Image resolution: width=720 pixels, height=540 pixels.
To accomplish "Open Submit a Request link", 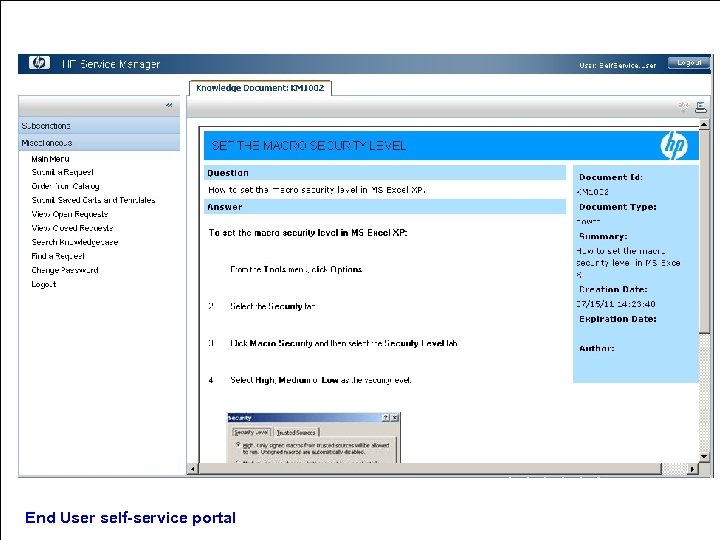I will tap(62, 172).
